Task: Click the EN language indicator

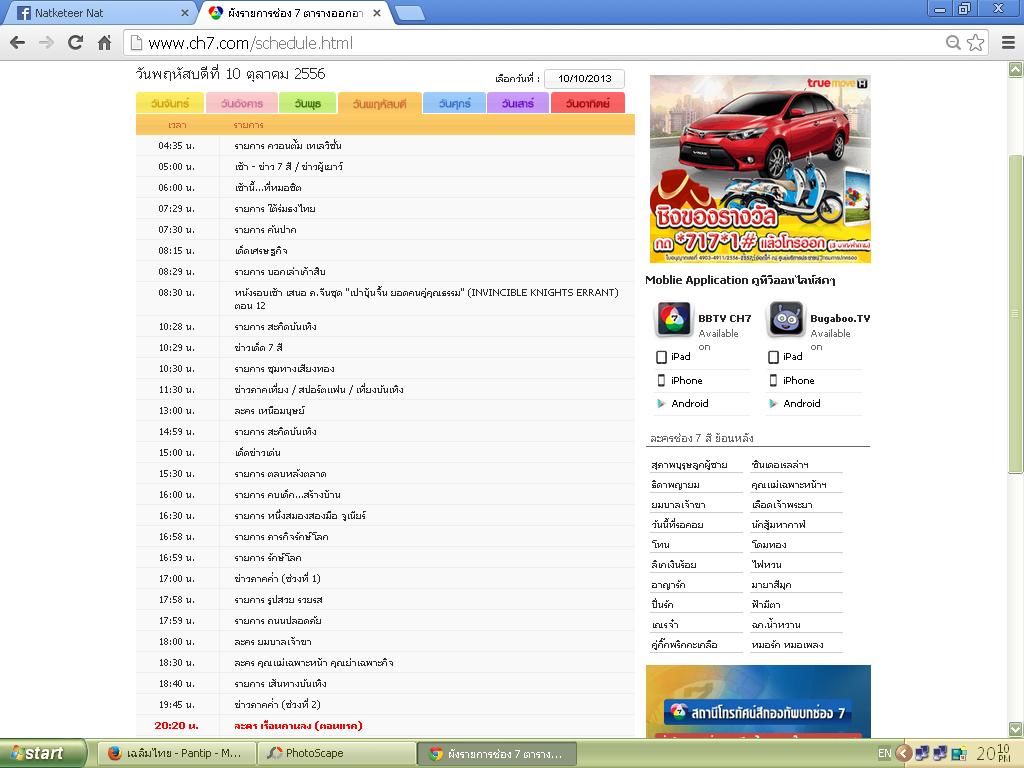Action: point(884,753)
